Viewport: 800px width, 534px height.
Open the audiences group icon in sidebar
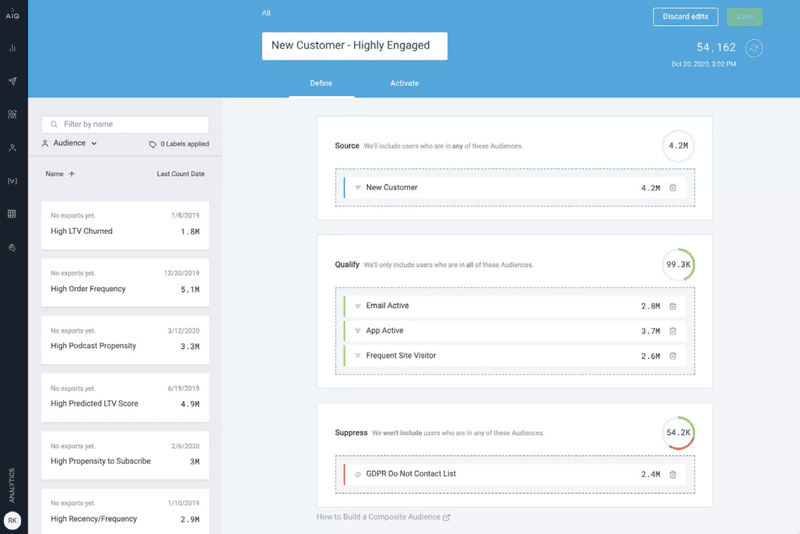[12, 114]
